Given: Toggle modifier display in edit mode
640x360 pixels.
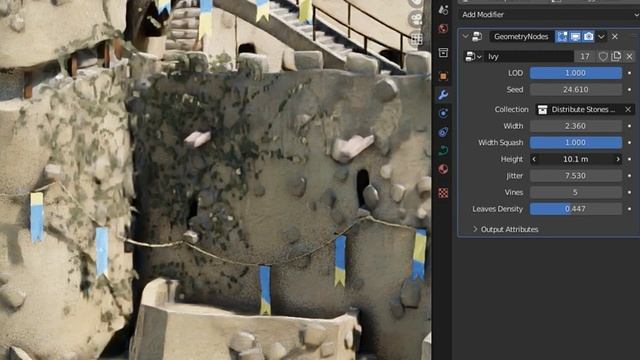Looking at the screenshot, I should [x=562, y=37].
